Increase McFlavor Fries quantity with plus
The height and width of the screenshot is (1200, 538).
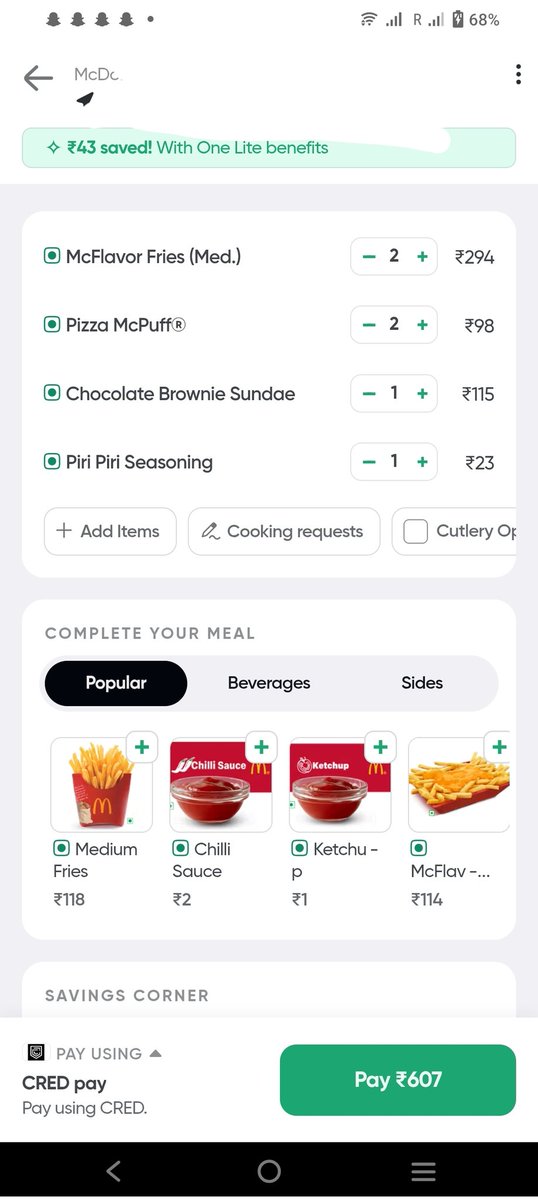coord(422,257)
